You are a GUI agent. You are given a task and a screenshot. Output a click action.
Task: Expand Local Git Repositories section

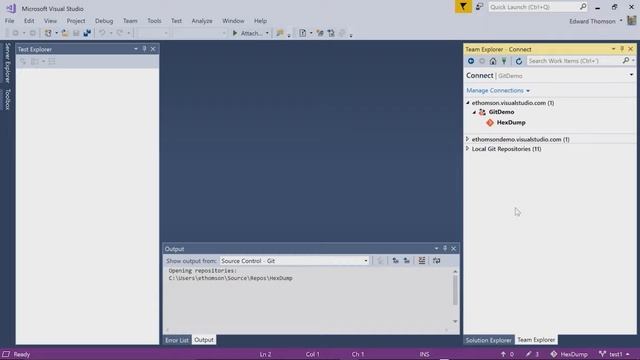tap(468, 149)
